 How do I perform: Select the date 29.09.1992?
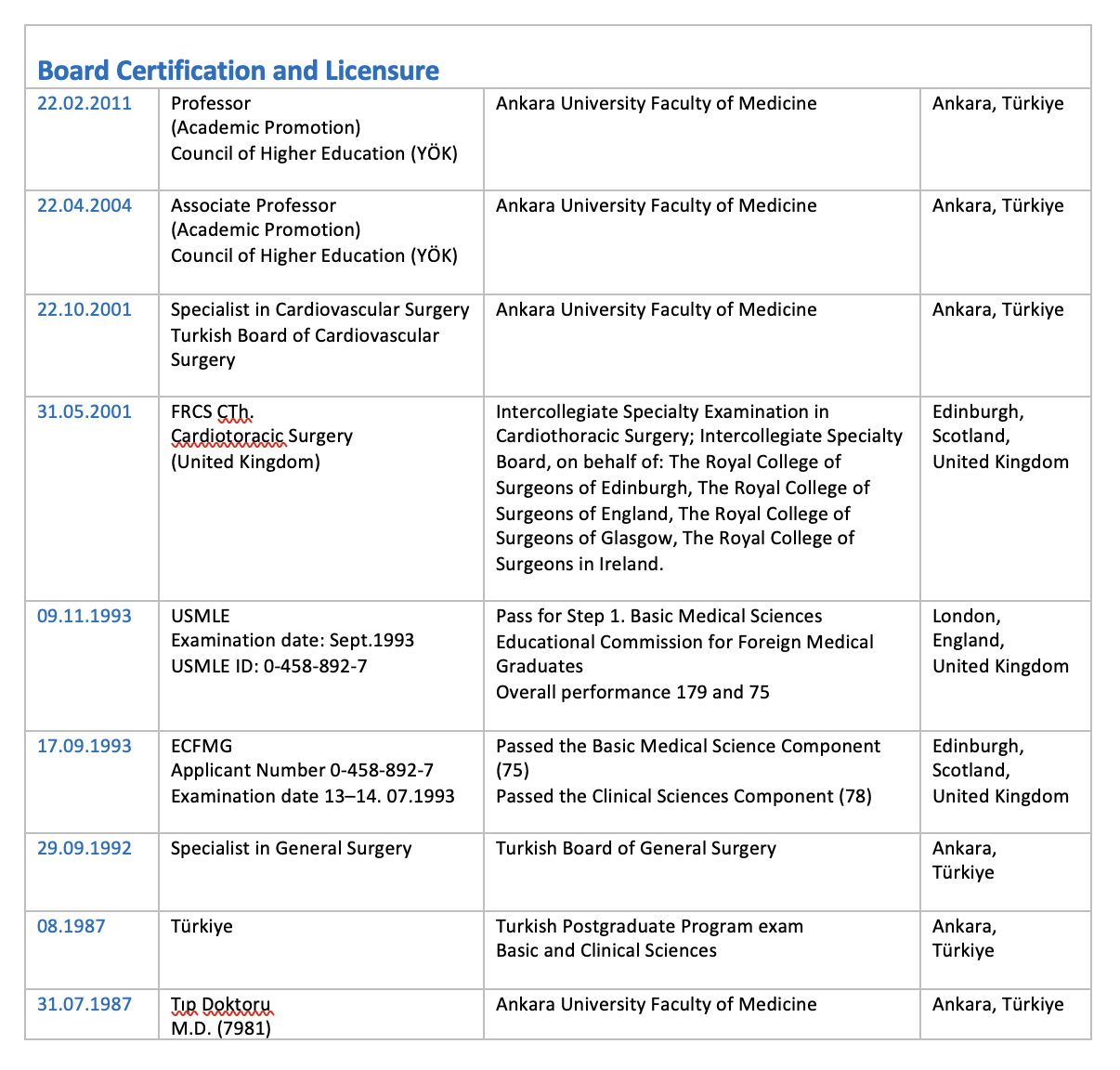[x=85, y=848]
